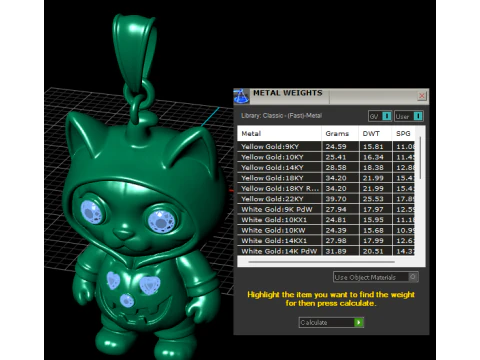
Task: Click the Library: Classic - (Fast)-Metal label
Action: coord(281,116)
